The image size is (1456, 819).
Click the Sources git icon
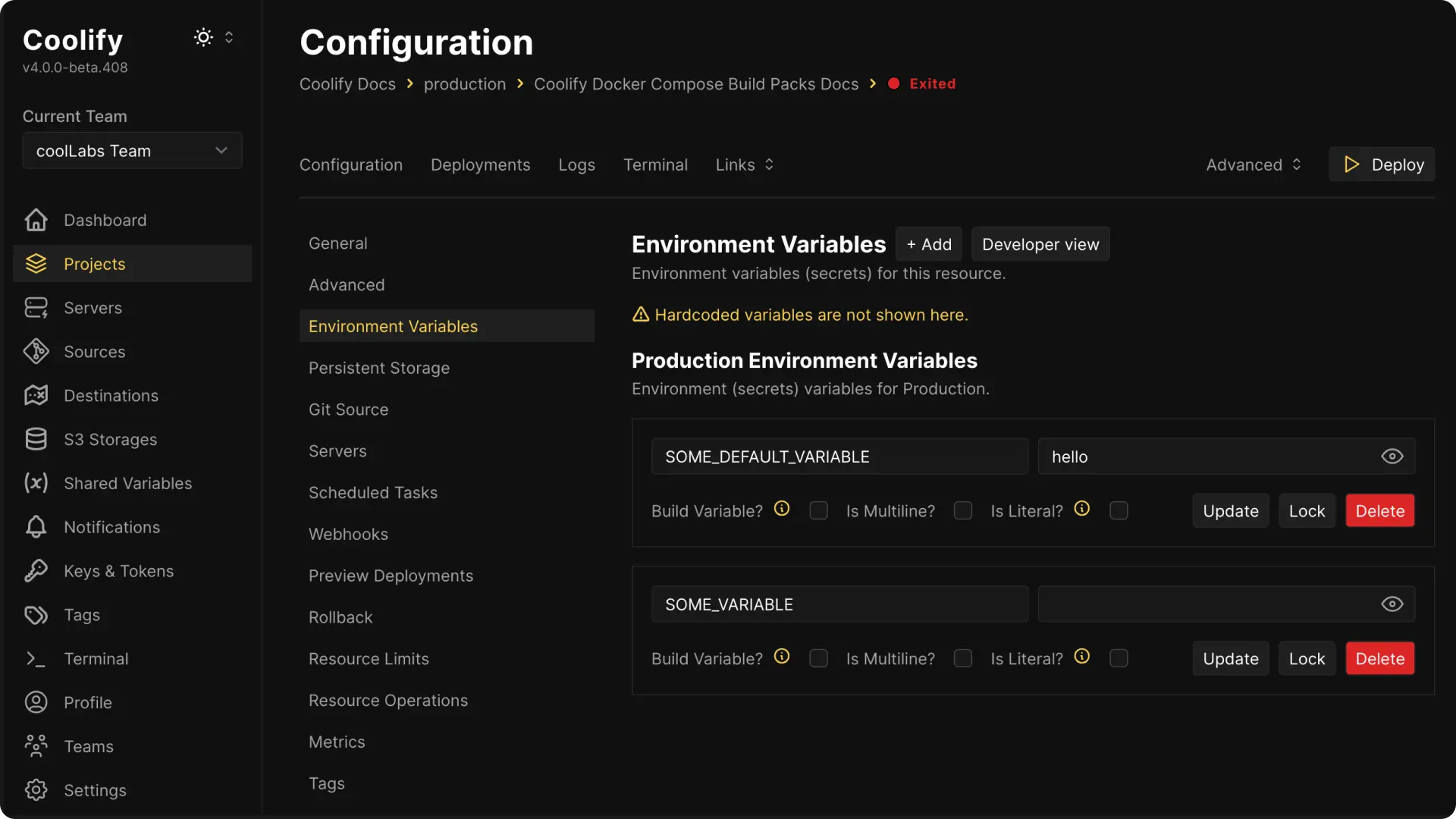(36, 352)
